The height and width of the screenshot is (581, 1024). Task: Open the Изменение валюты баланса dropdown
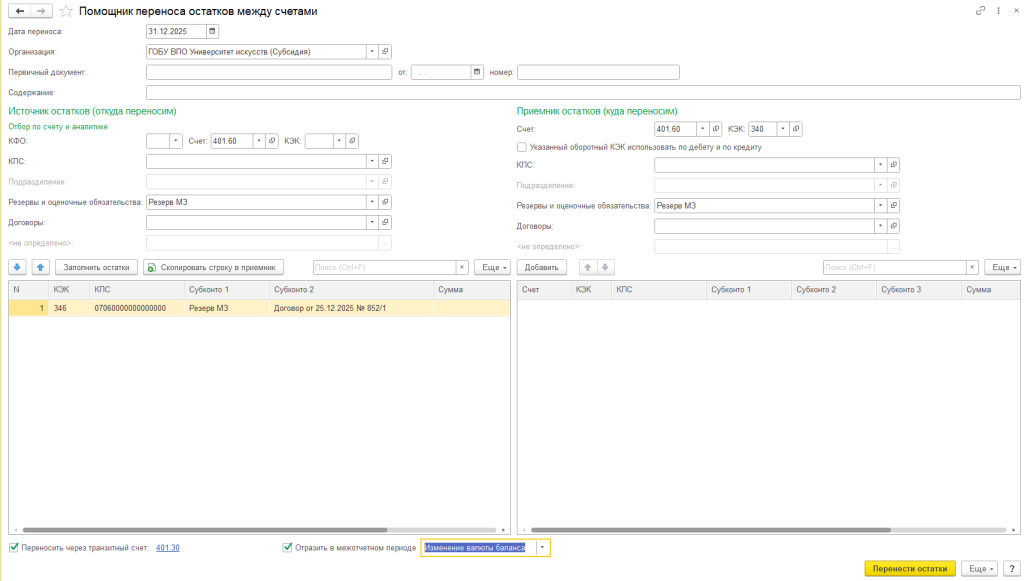(x=542, y=548)
